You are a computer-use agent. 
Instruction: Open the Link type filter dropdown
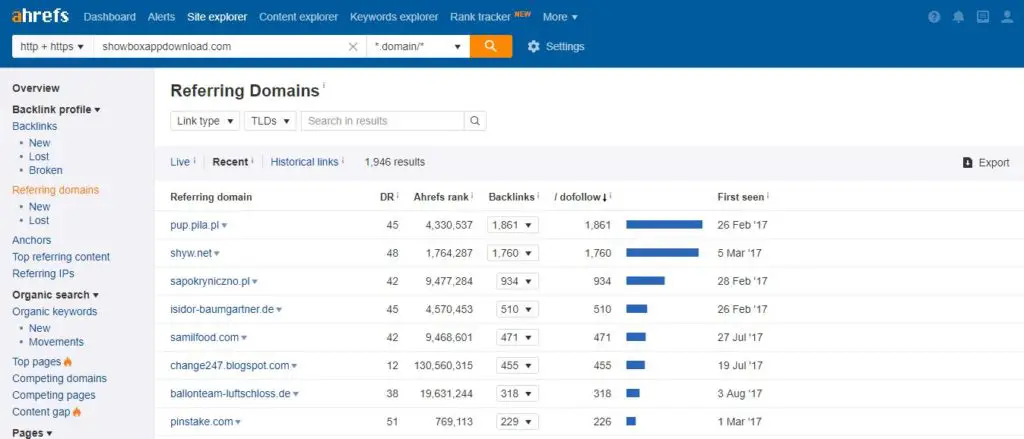pos(205,121)
